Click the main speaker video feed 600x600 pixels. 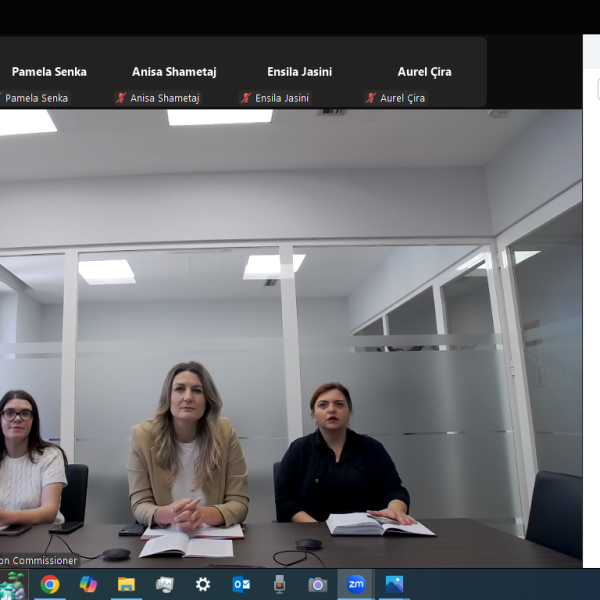point(290,340)
